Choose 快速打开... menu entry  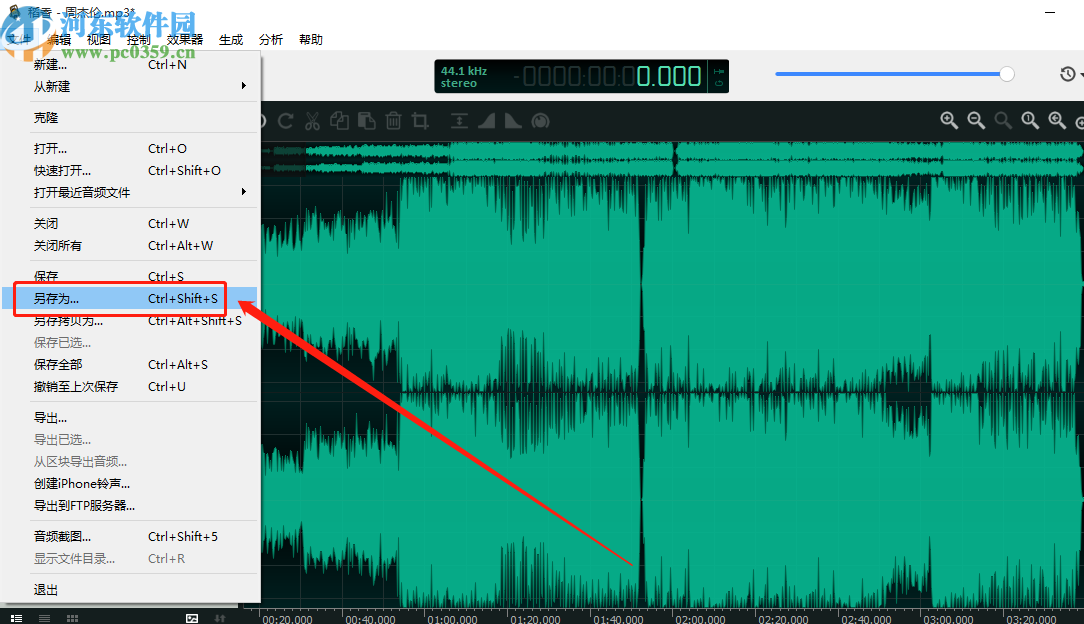pyautogui.click(x=130, y=171)
